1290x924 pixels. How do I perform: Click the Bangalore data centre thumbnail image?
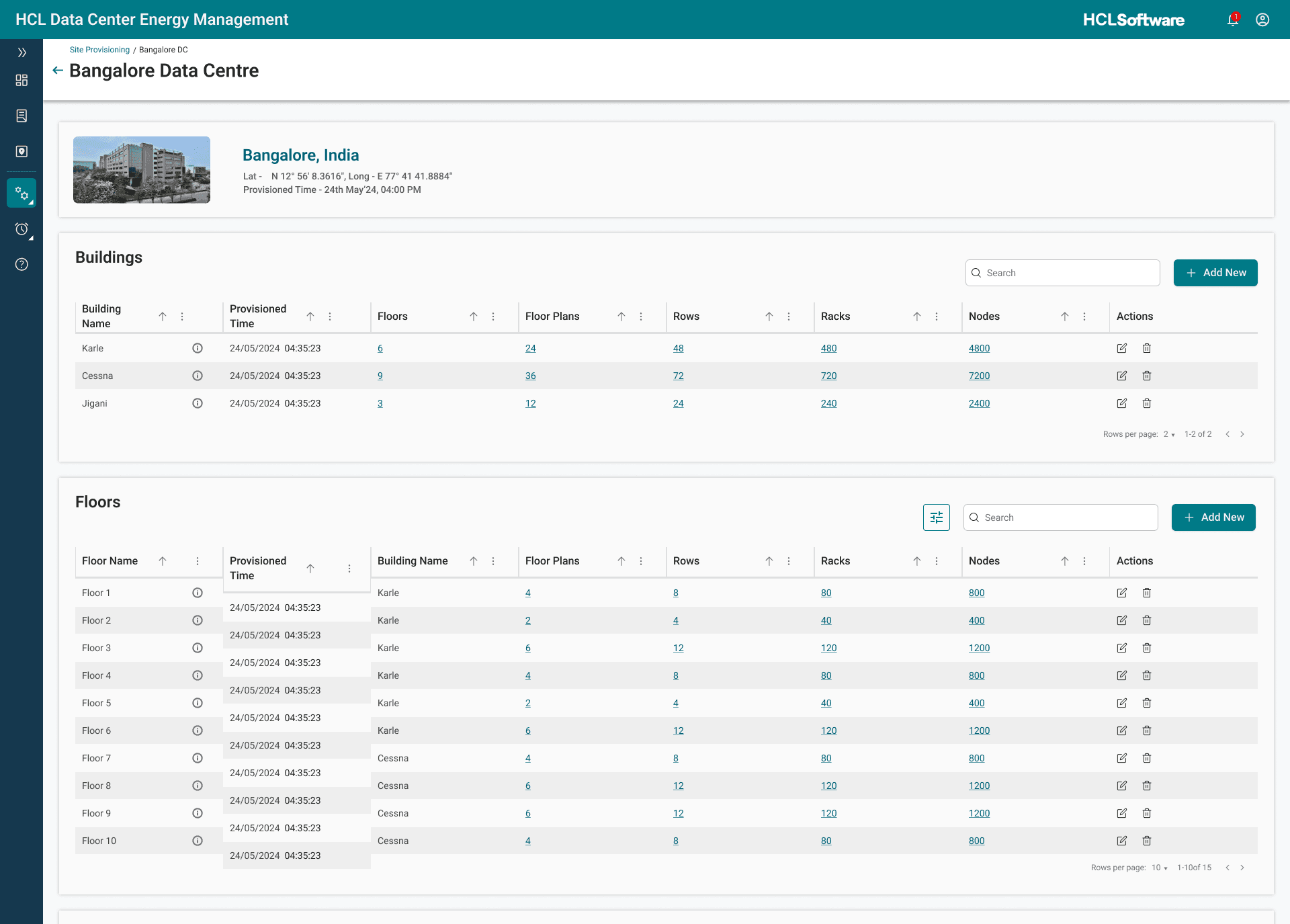142,170
